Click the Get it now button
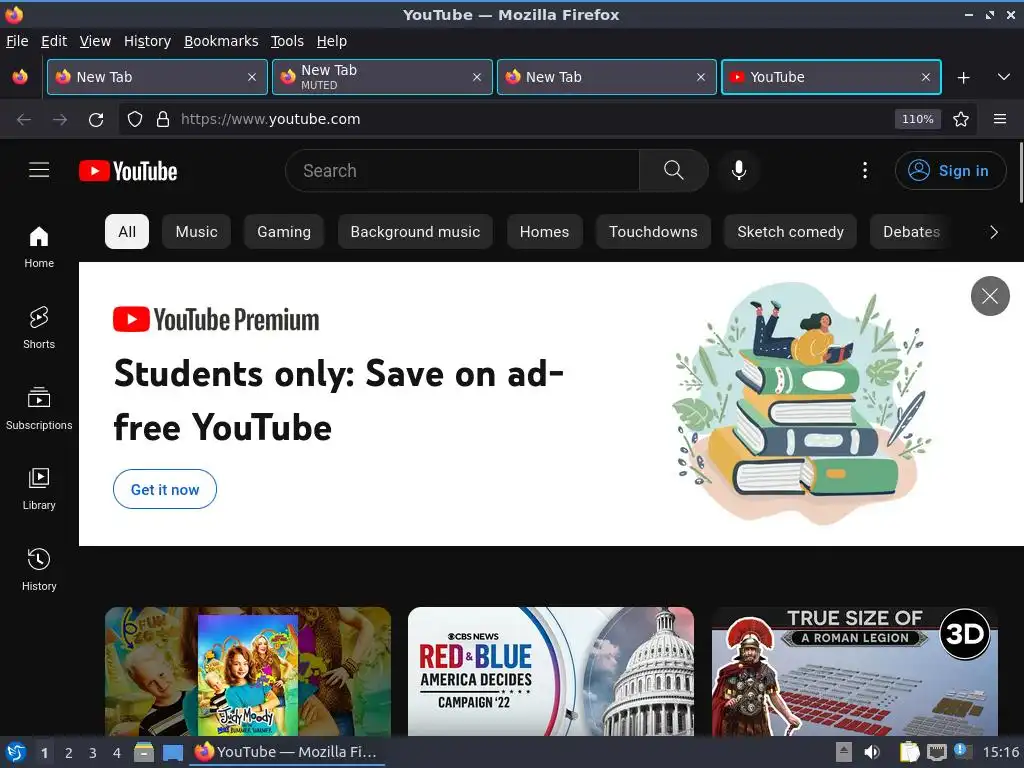 [x=165, y=489]
